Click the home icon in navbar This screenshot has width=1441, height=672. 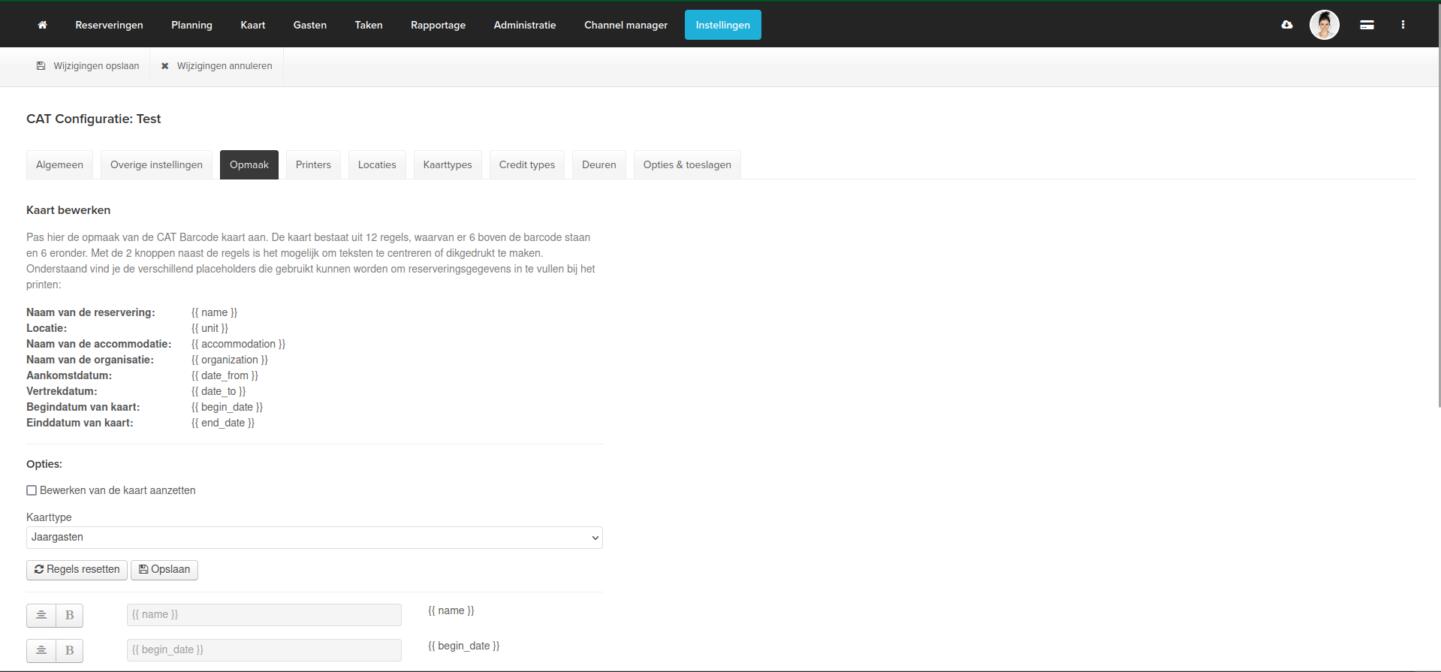coord(42,25)
